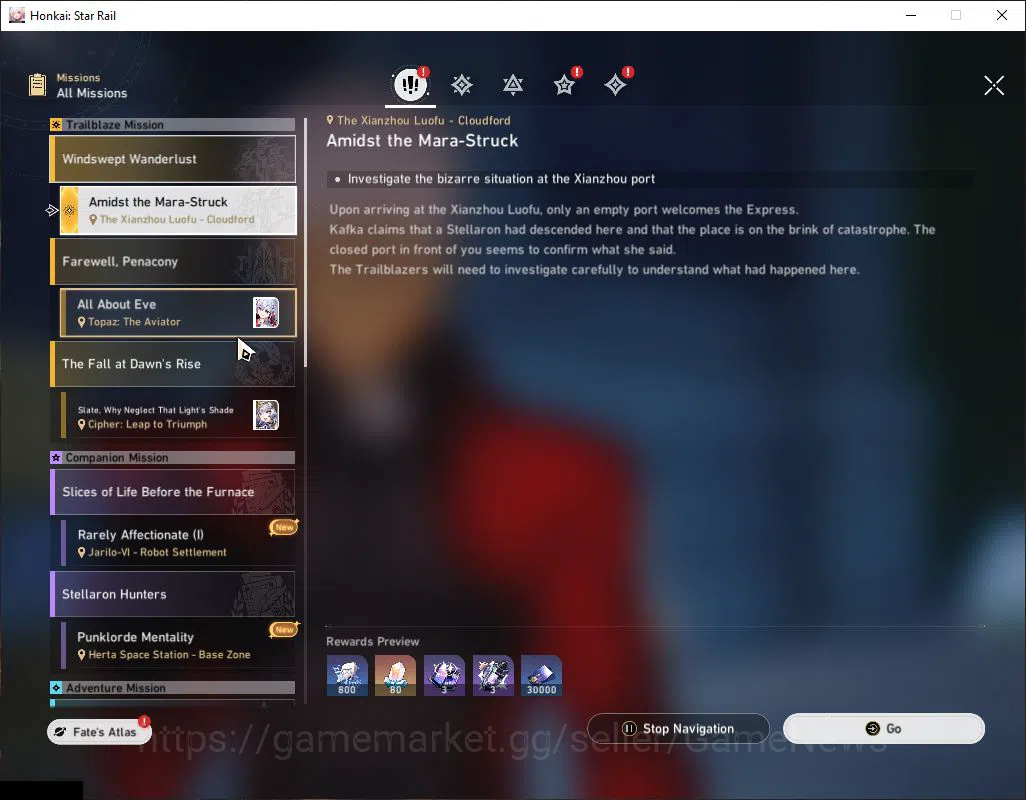Screen dimensions: 1026x800
Task: Click Cipher: Leap to Triumph location text
Action: tap(147, 425)
